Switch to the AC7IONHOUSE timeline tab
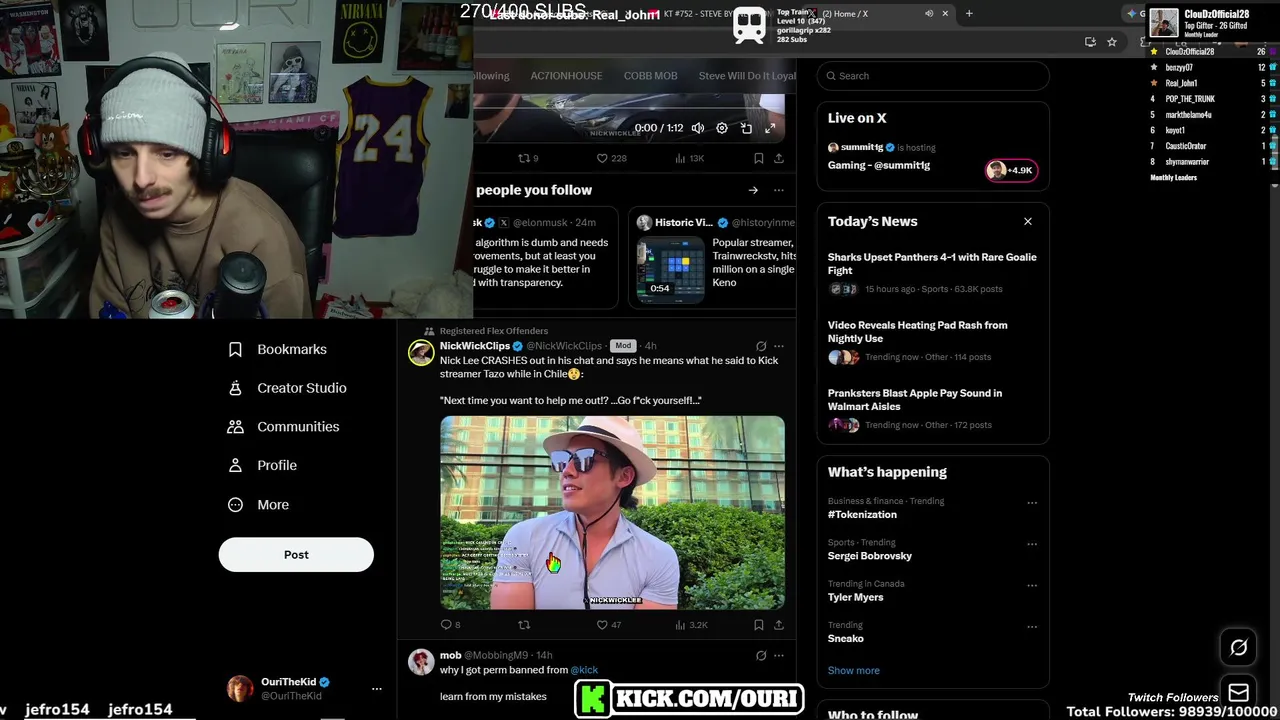The width and height of the screenshot is (1280, 720). pyautogui.click(x=566, y=76)
